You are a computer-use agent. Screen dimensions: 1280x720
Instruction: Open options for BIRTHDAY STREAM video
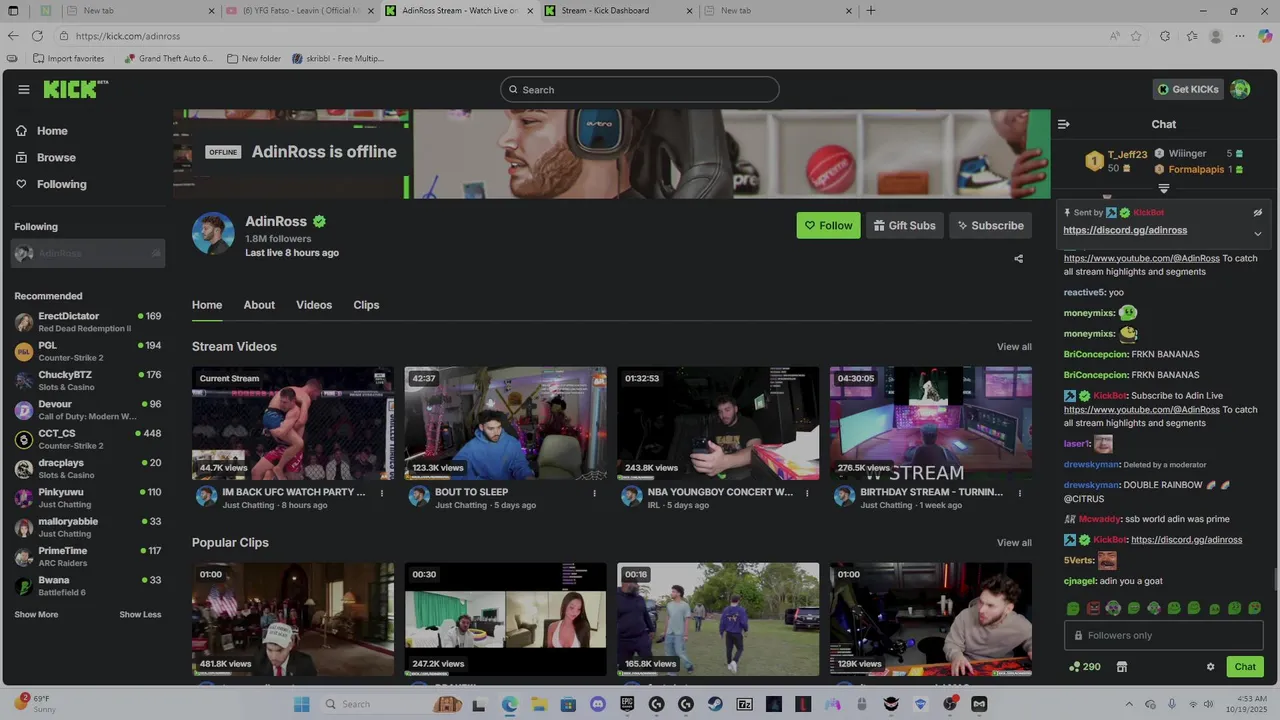coord(1020,493)
